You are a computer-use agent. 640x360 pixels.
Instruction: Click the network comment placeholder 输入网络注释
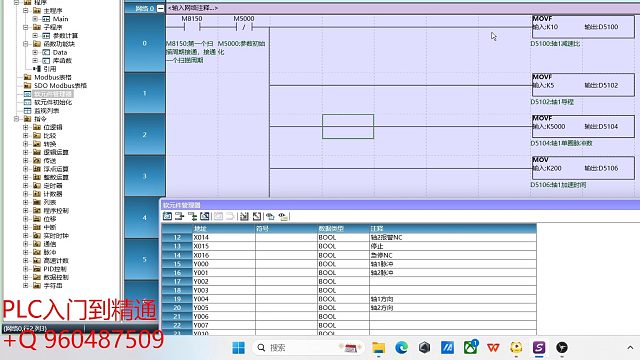193,8
